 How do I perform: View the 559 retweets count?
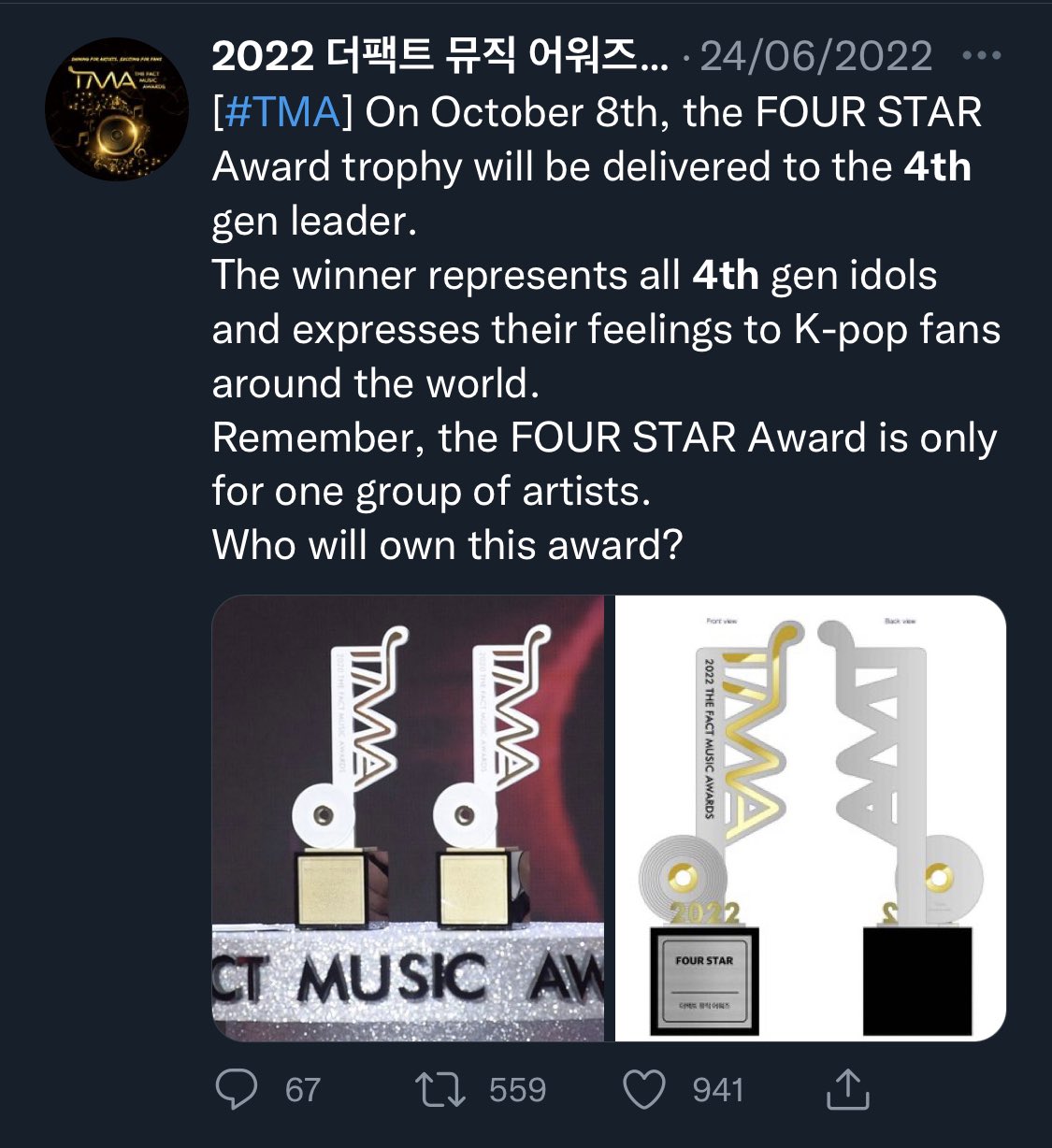click(517, 1090)
